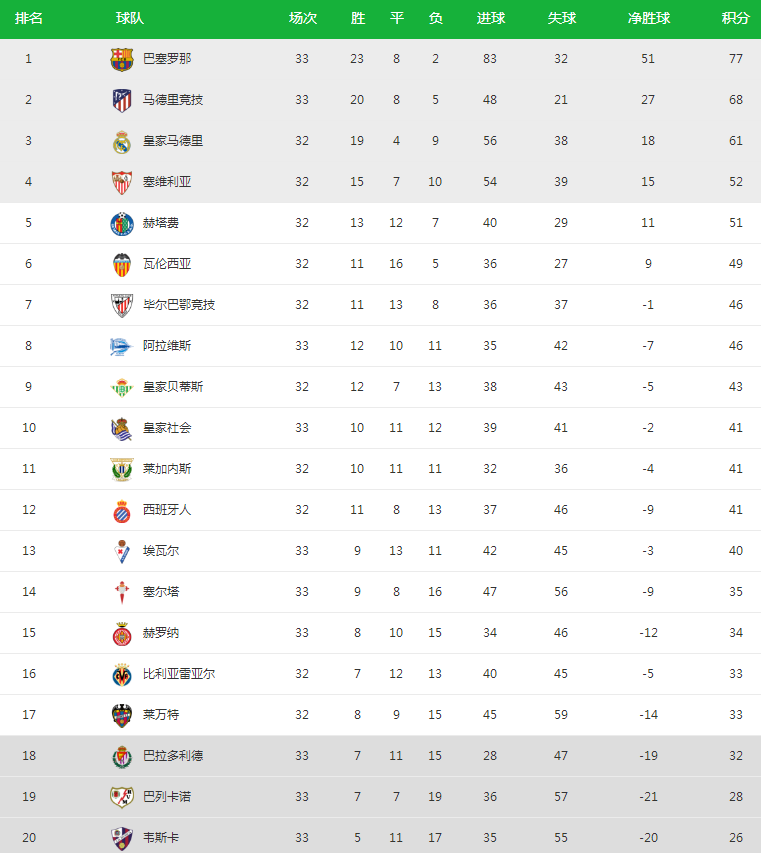The height and width of the screenshot is (853, 761).
Task: Open the Rayo Vallecano badge
Action: [122, 797]
